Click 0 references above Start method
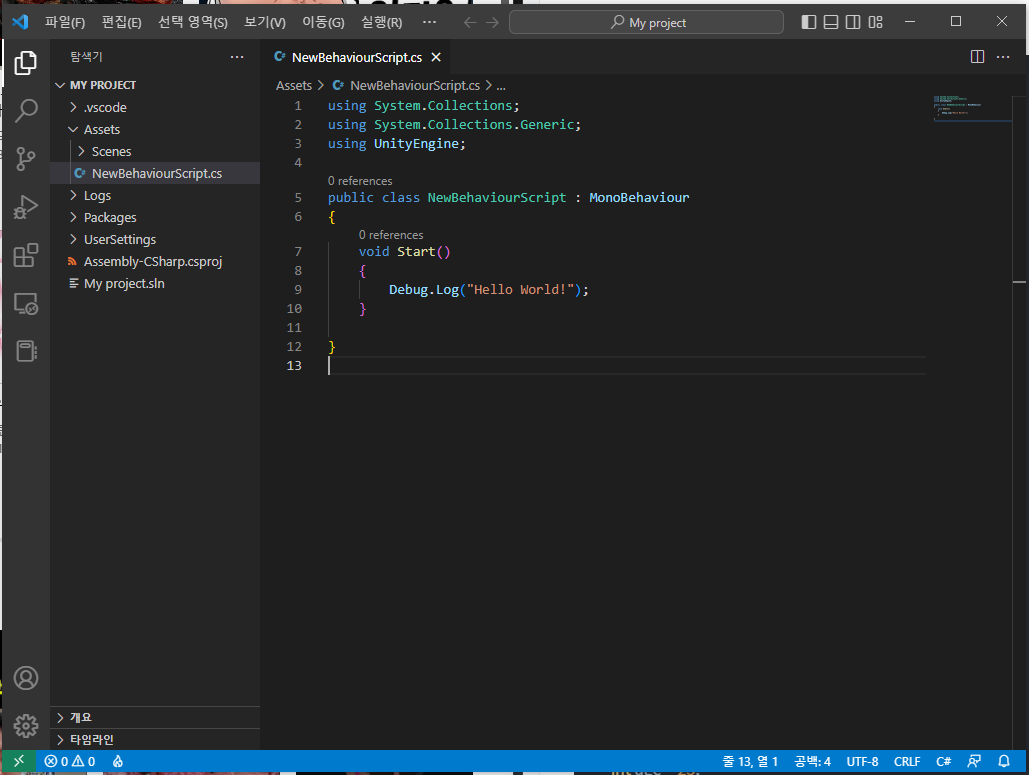The height and width of the screenshot is (775, 1029). [390, 235]
